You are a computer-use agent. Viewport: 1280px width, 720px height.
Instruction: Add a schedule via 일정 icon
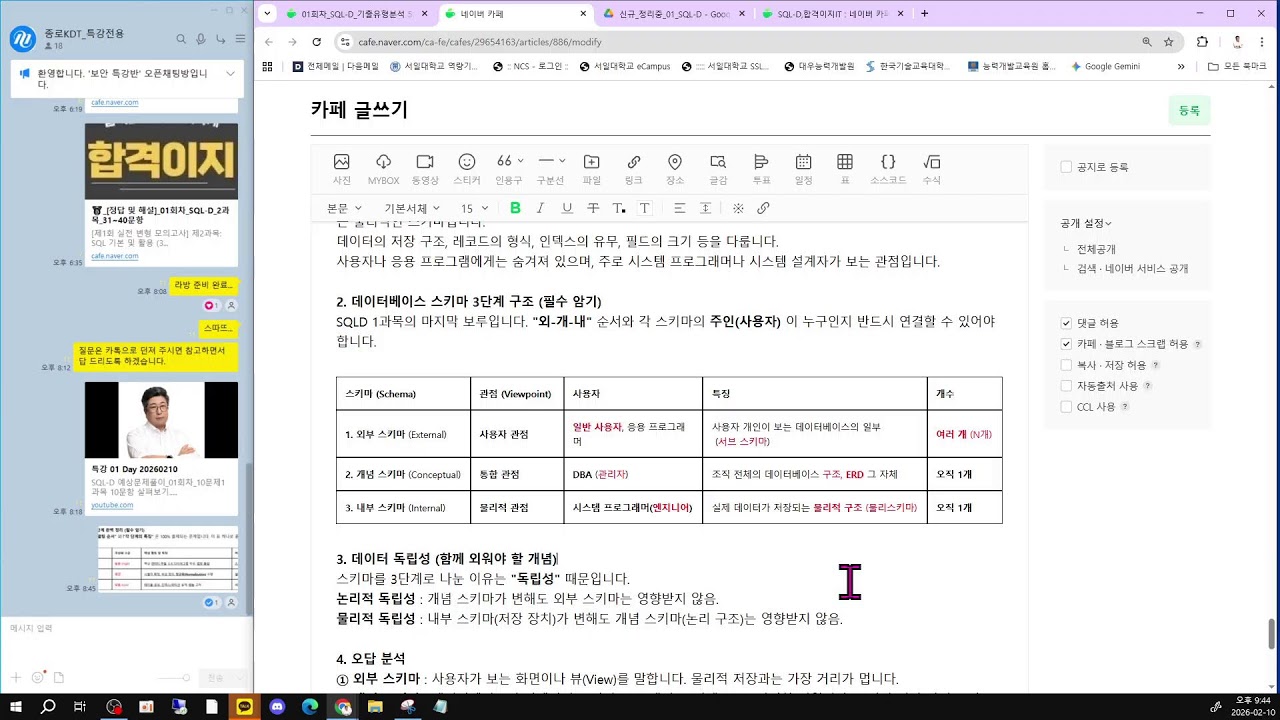coord(803,169)
